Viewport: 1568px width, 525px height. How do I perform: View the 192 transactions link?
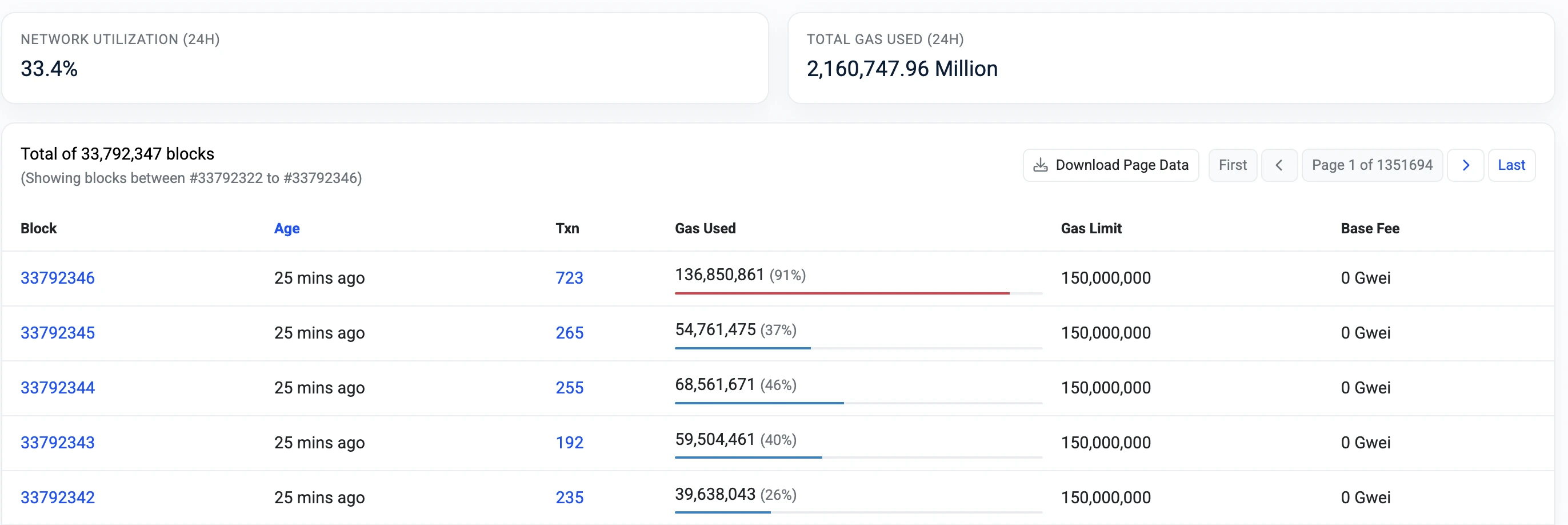pos(569,442)
